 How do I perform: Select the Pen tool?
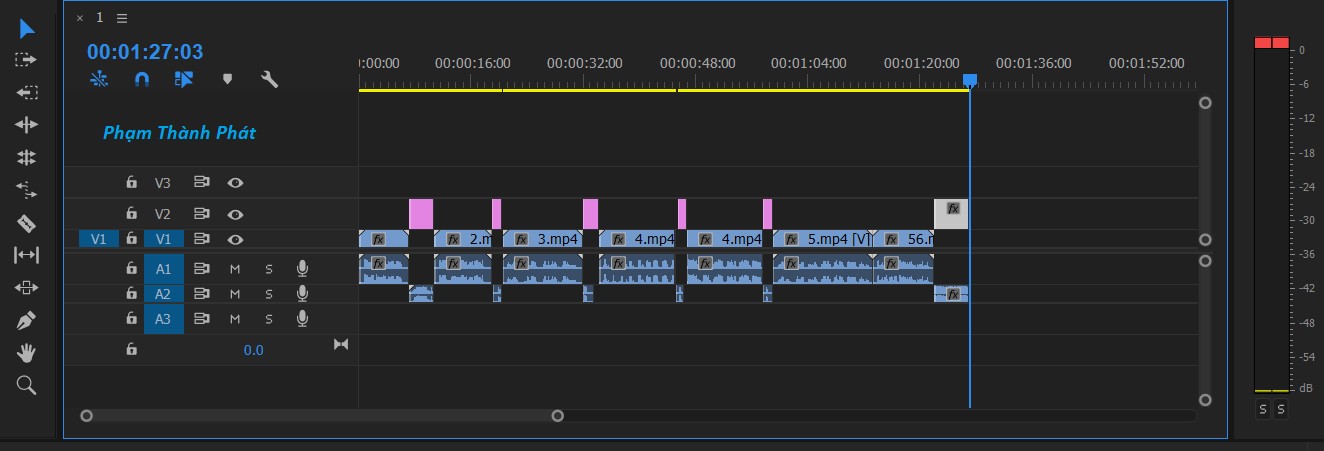point(27,320)
